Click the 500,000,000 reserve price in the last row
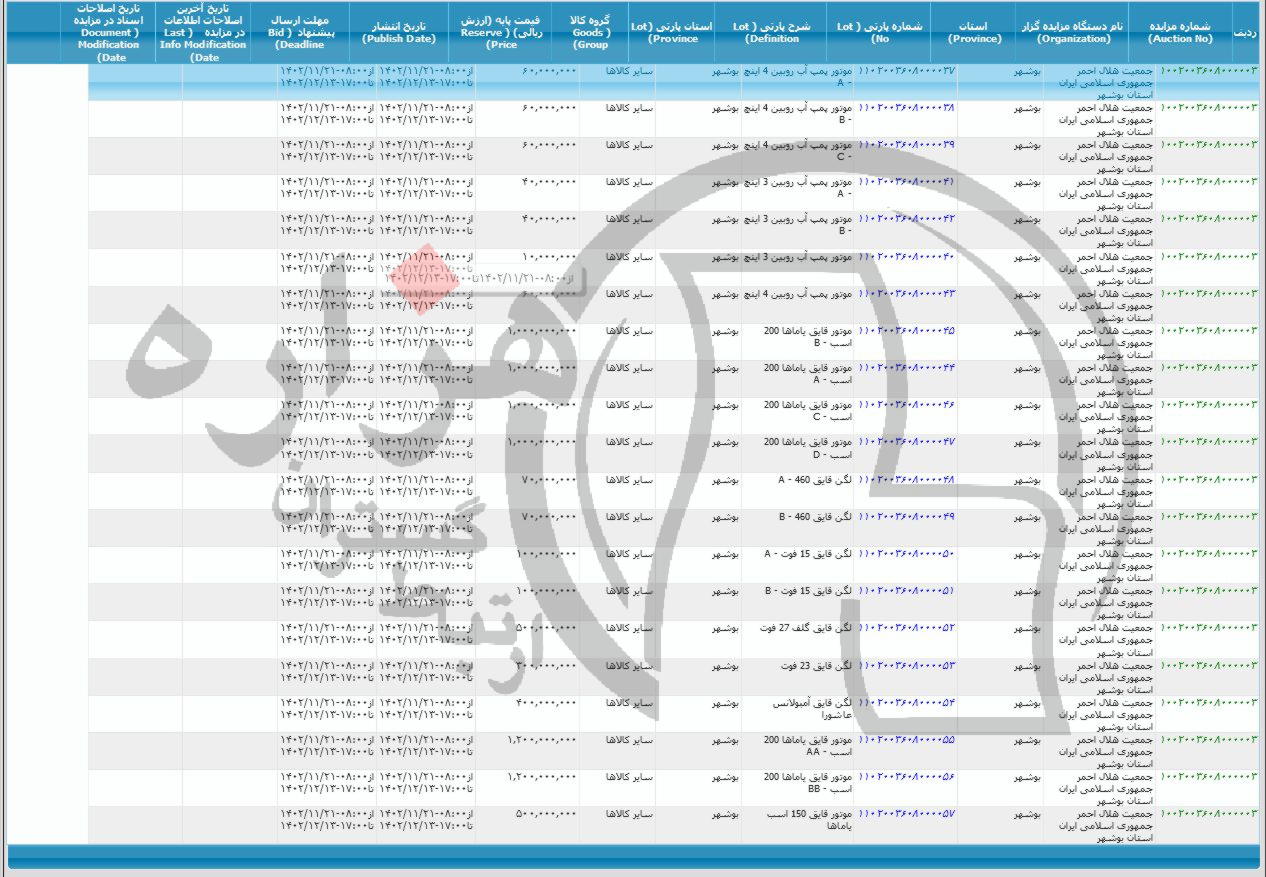1266x877 pixels. pos(546,814)
